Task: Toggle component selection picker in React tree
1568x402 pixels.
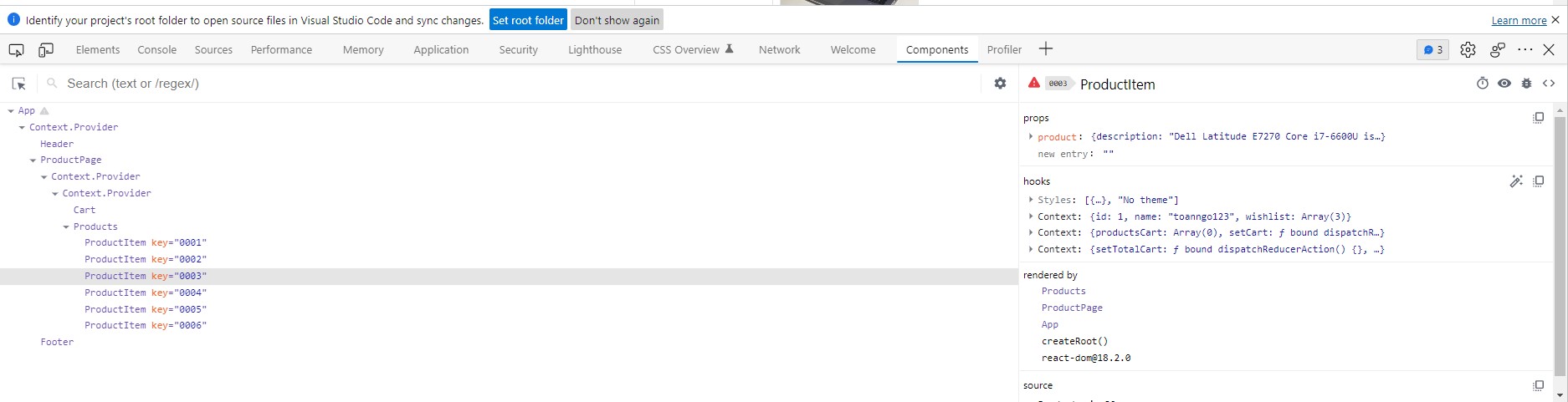Action: tap(18, 84)
